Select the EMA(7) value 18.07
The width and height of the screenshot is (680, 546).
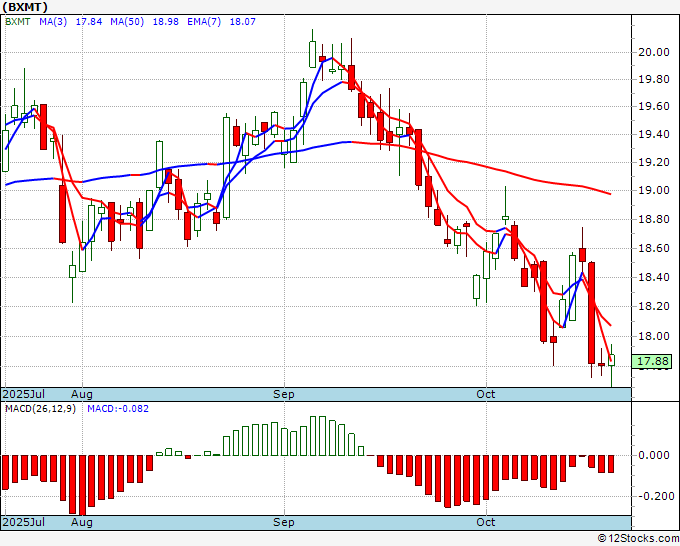[x=242, y=22]
